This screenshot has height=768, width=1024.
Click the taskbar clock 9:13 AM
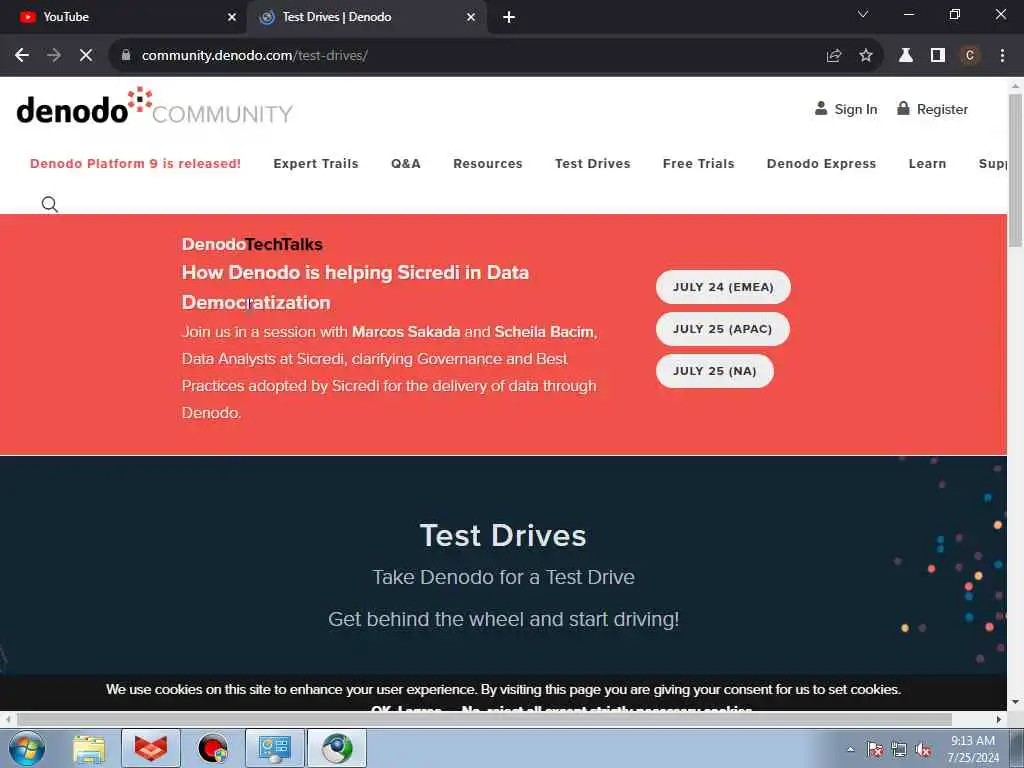[x=972, y=749]
